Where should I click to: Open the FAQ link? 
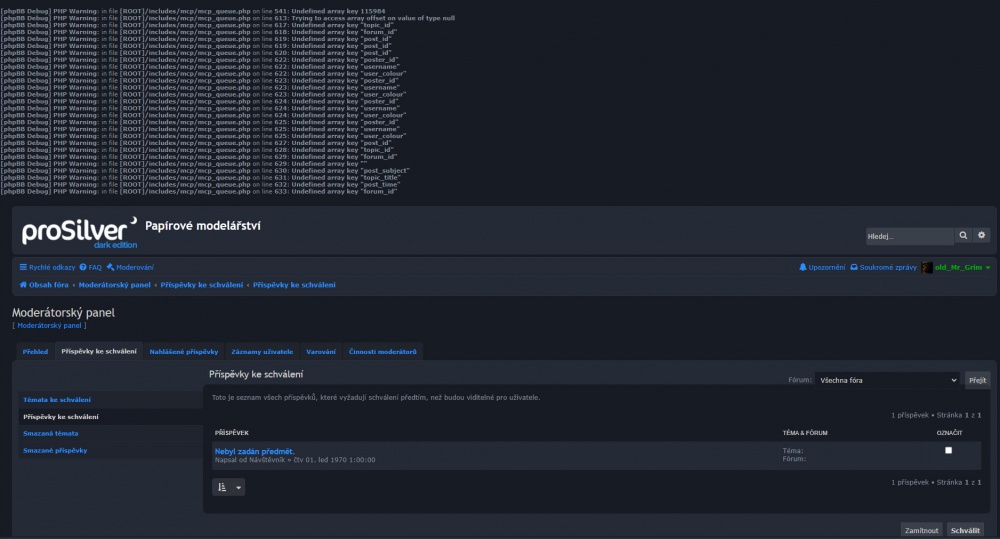91,267
